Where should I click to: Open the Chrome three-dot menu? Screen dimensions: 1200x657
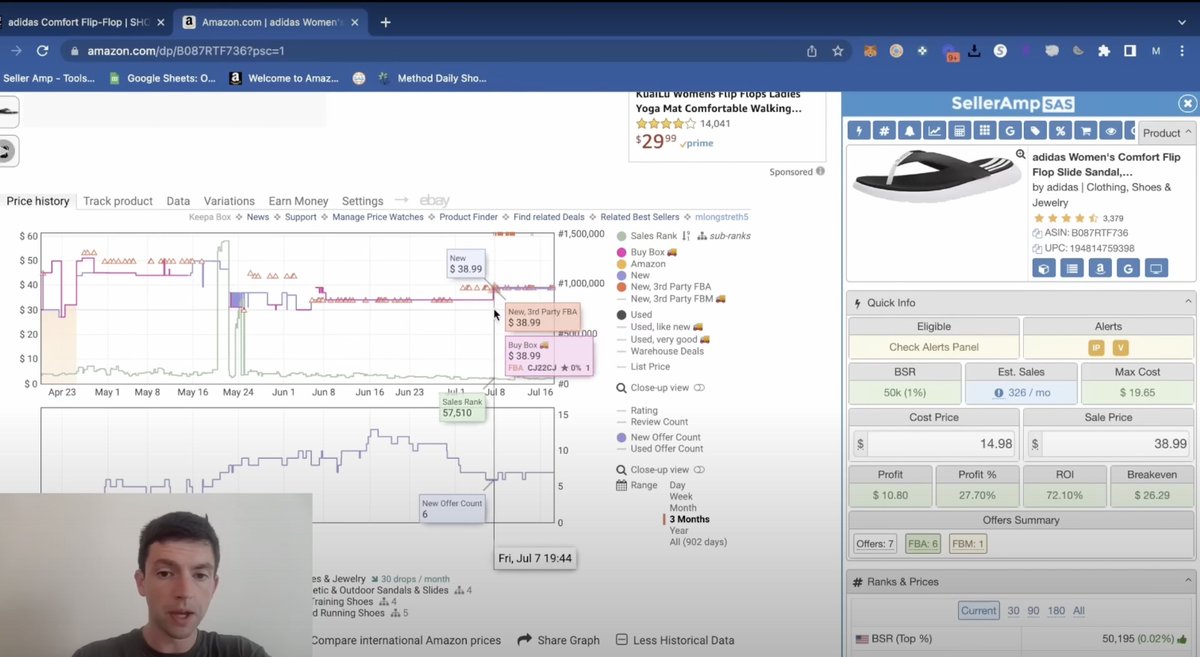[x=1182, y=50]
